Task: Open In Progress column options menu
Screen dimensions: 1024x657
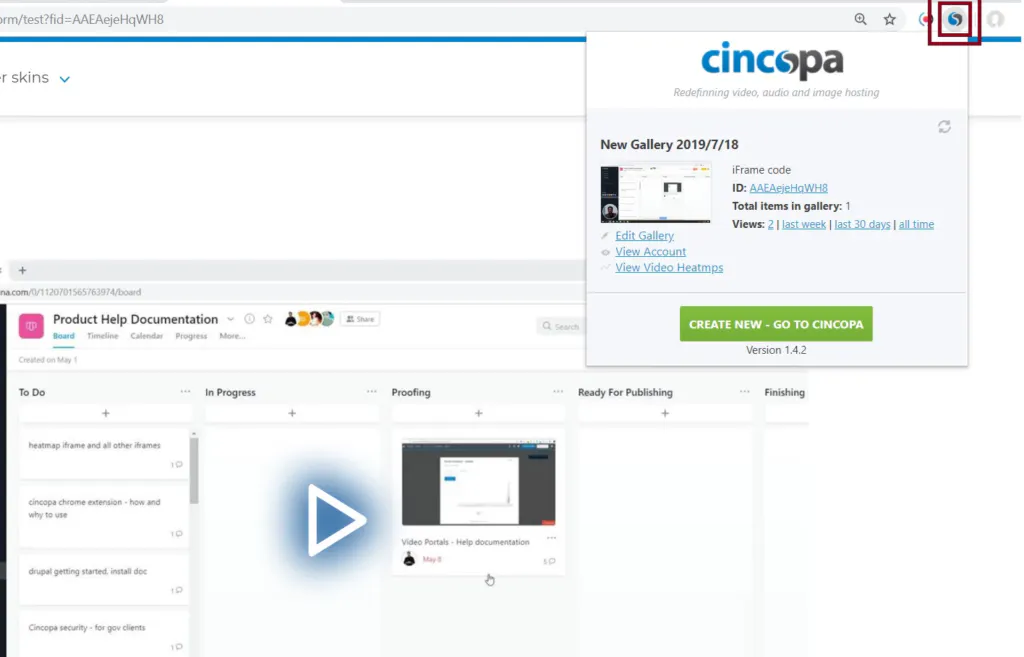Action: 372,392
